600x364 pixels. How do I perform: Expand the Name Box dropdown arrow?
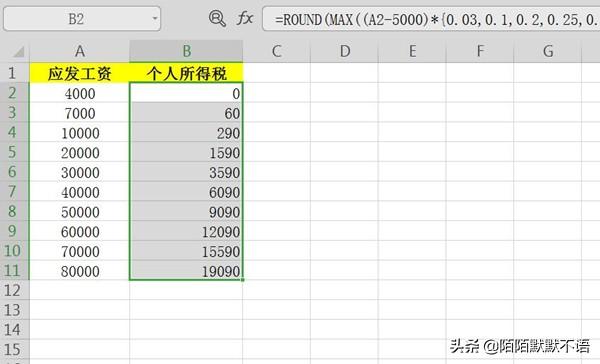[155, 18]
